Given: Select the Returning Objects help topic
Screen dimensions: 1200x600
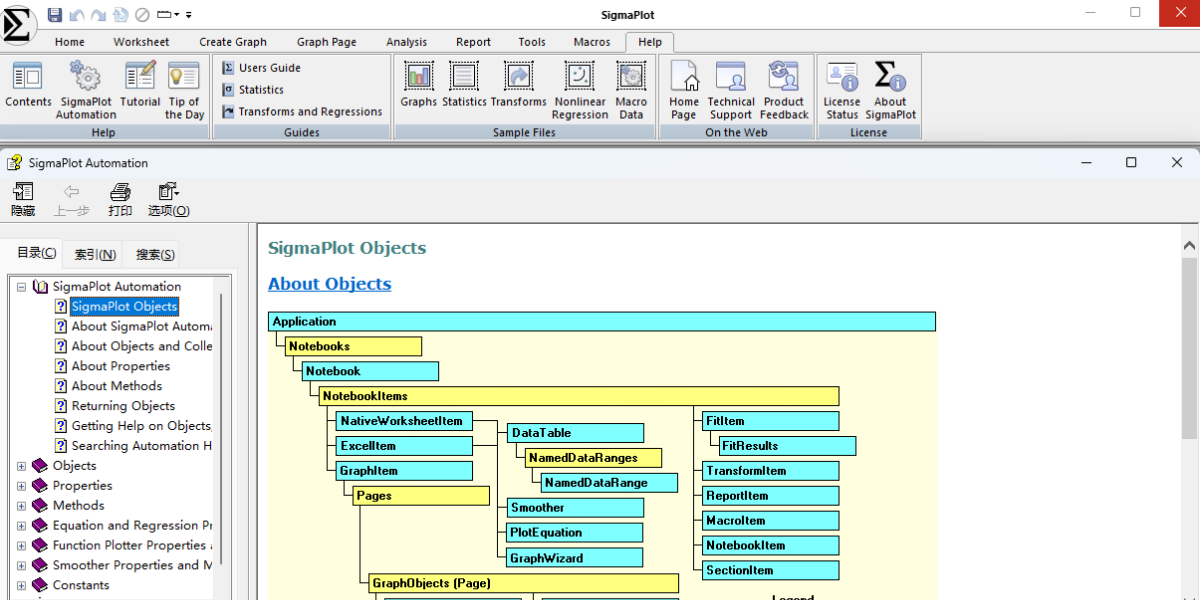Looking at the screenshot, I should coord(123,406).
